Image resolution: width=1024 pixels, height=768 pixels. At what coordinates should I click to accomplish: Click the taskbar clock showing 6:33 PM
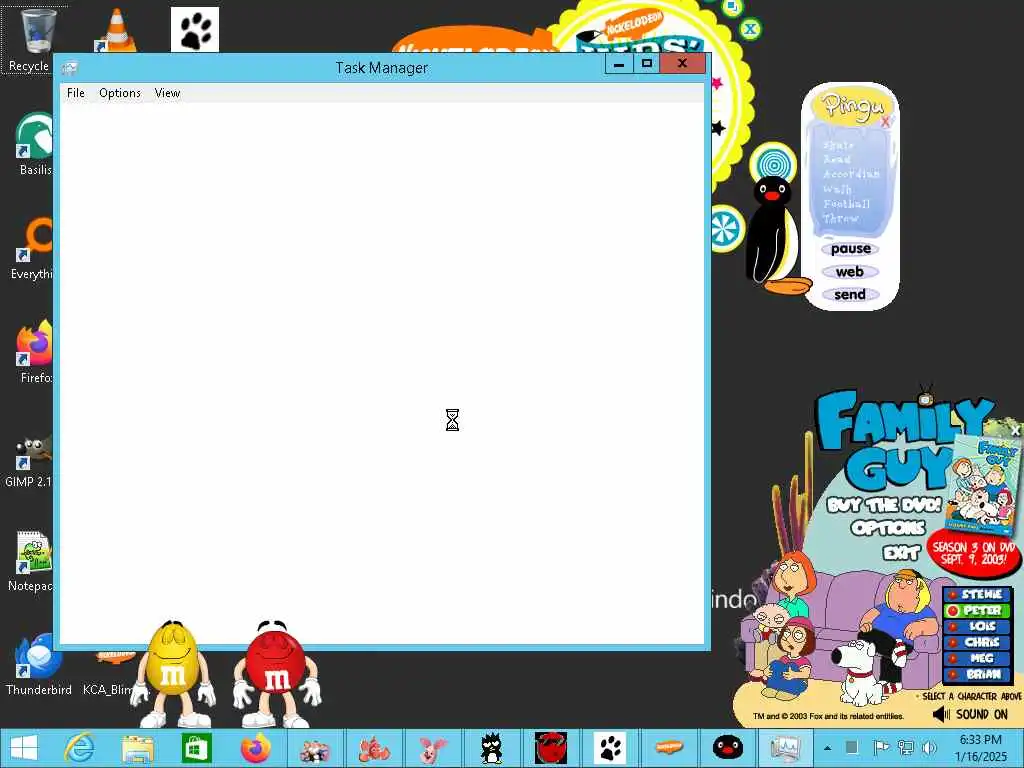[x=980, y=748]
